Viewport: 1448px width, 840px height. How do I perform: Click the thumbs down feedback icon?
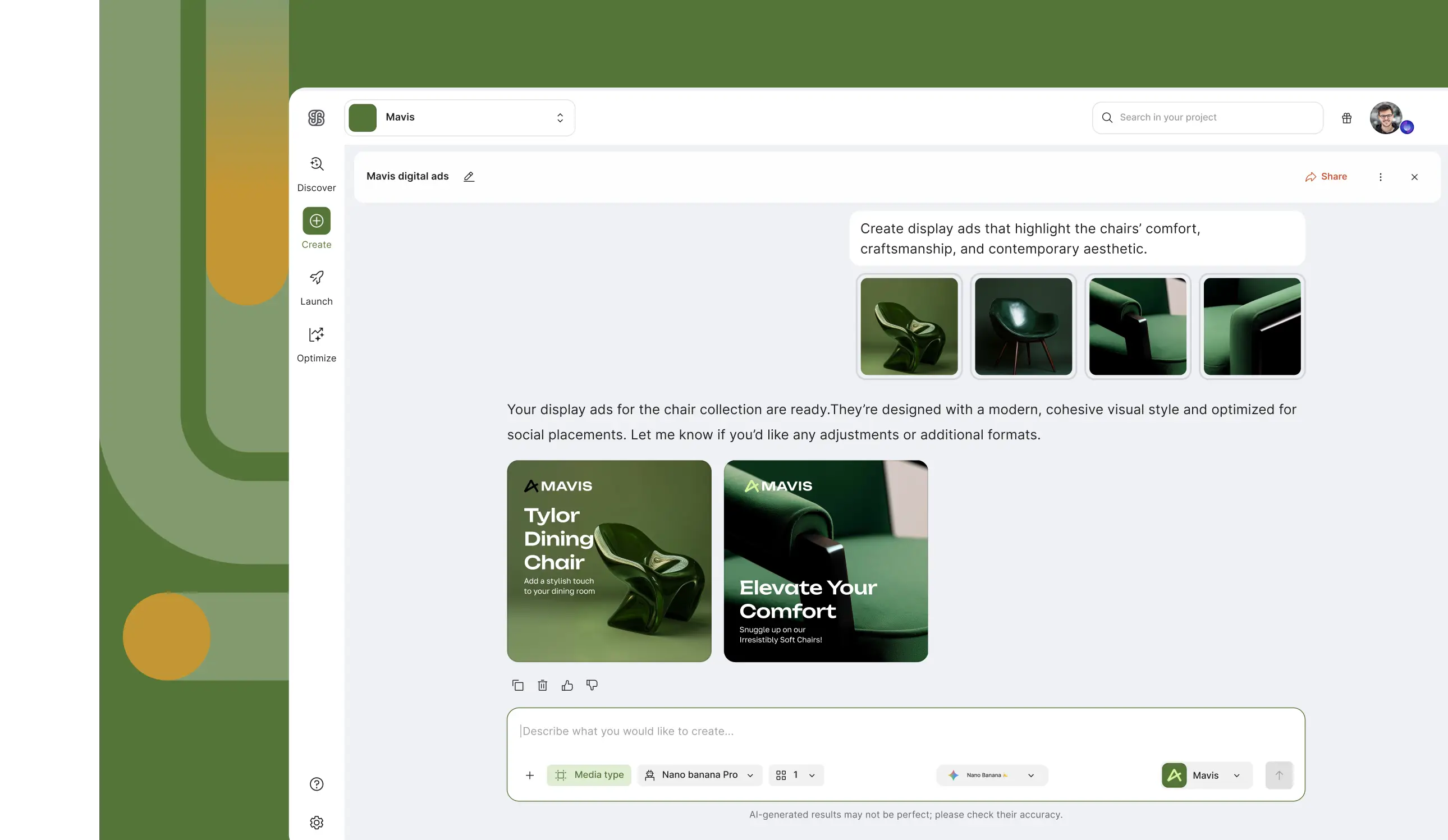click(592, 685)
